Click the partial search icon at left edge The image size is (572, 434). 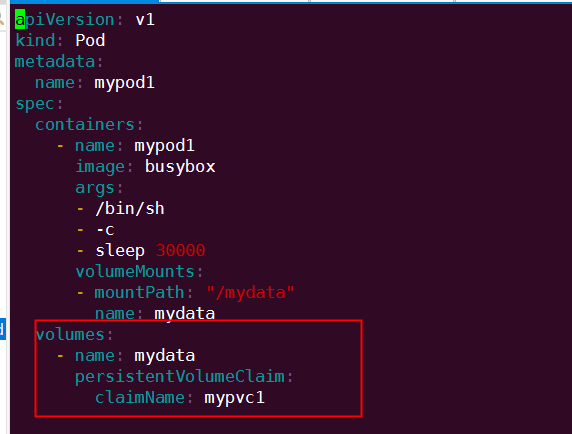(2, 19)
